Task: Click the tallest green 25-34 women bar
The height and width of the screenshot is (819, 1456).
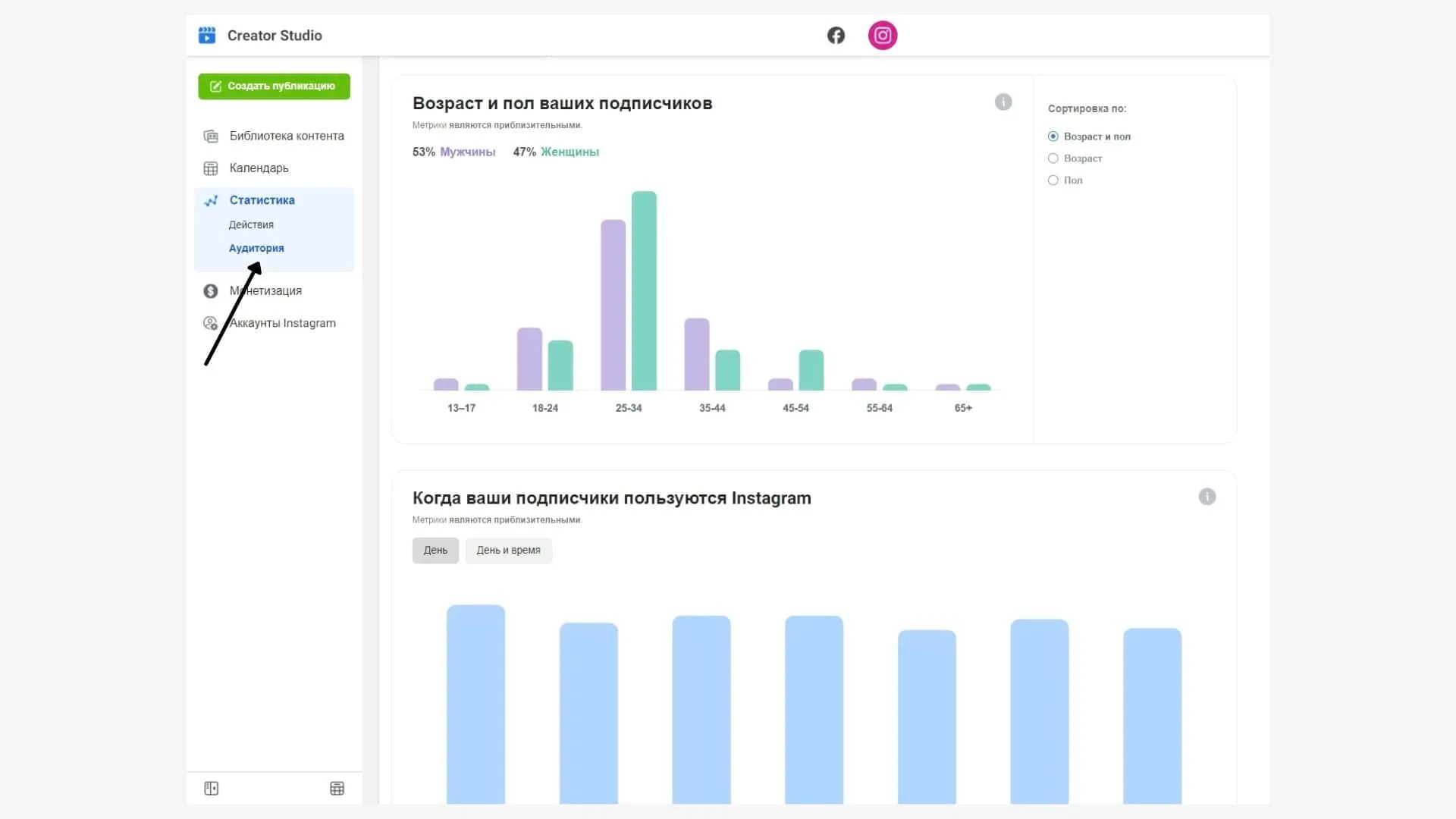Action: pyautogui.click(x=644, y=291)
